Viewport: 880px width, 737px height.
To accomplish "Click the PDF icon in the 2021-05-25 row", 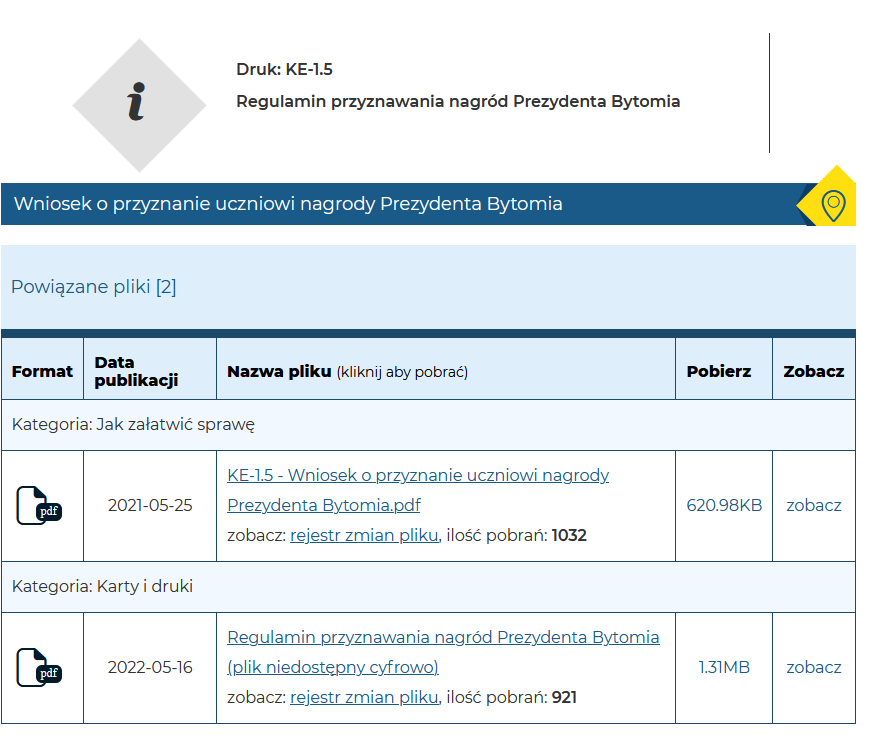I will pos(39,506).
